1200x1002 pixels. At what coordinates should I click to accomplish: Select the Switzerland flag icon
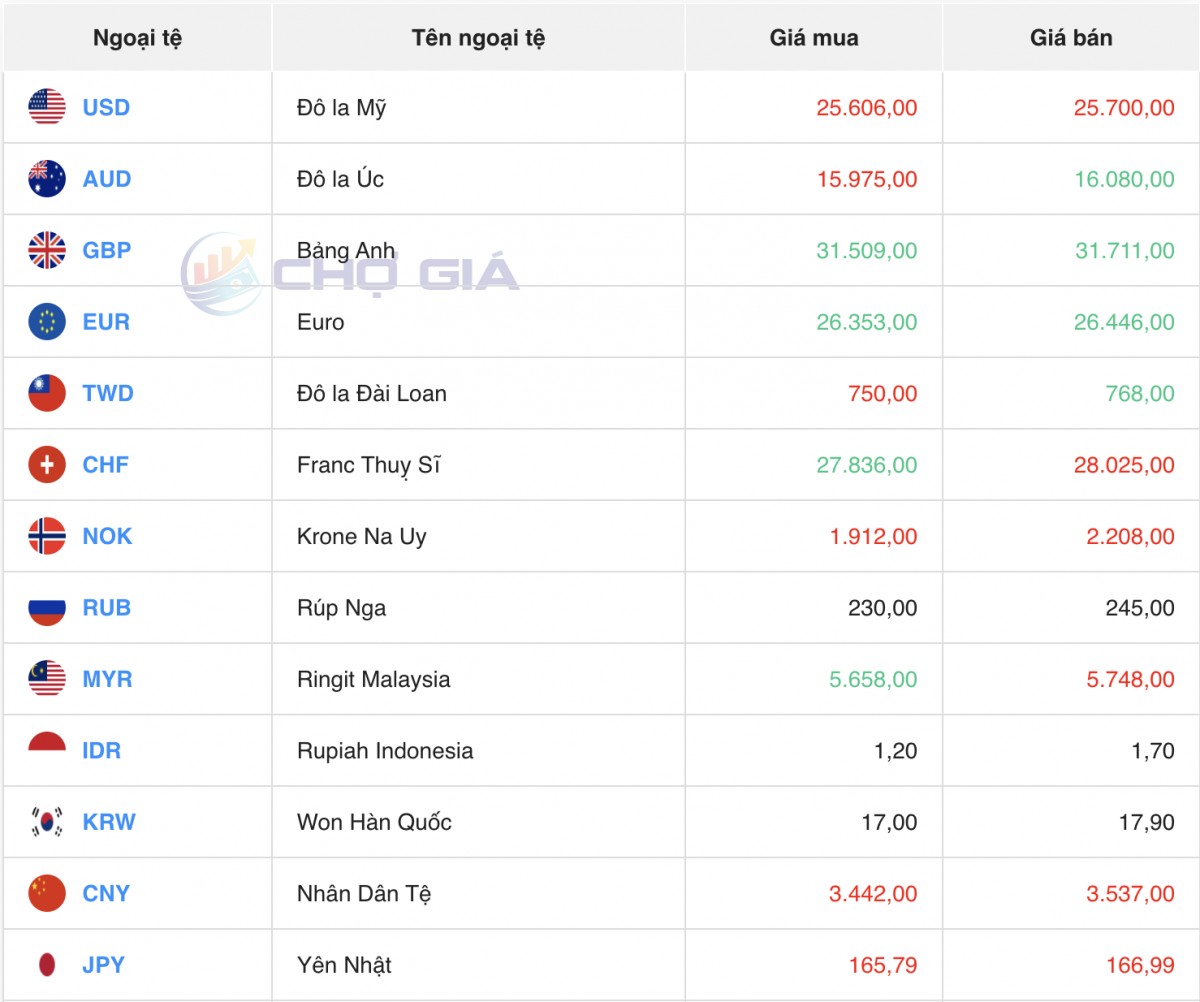pyautogui.click(x=47, y=465)
